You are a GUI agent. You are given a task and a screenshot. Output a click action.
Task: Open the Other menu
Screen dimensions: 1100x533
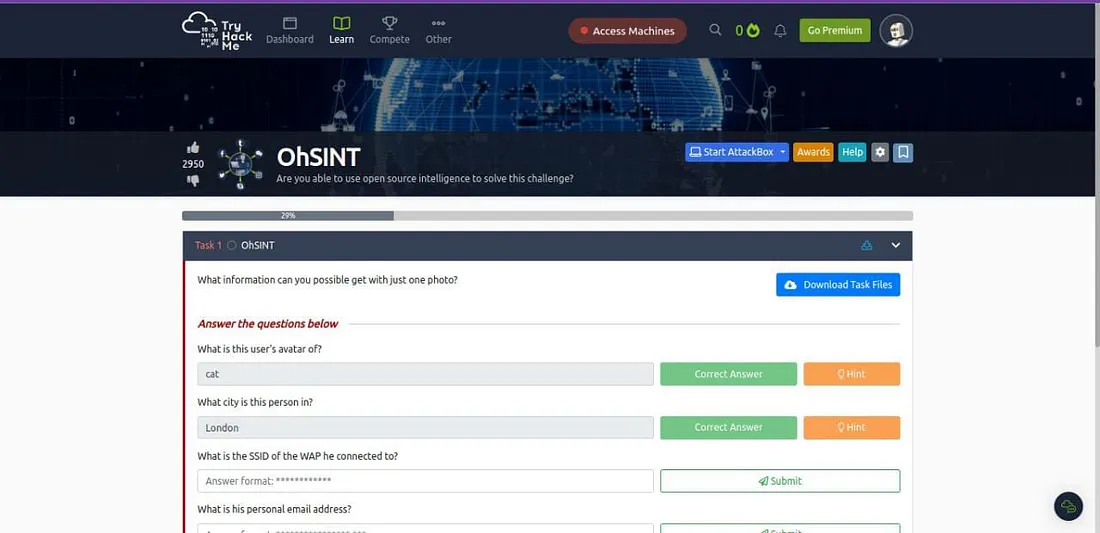coord(438,31)
